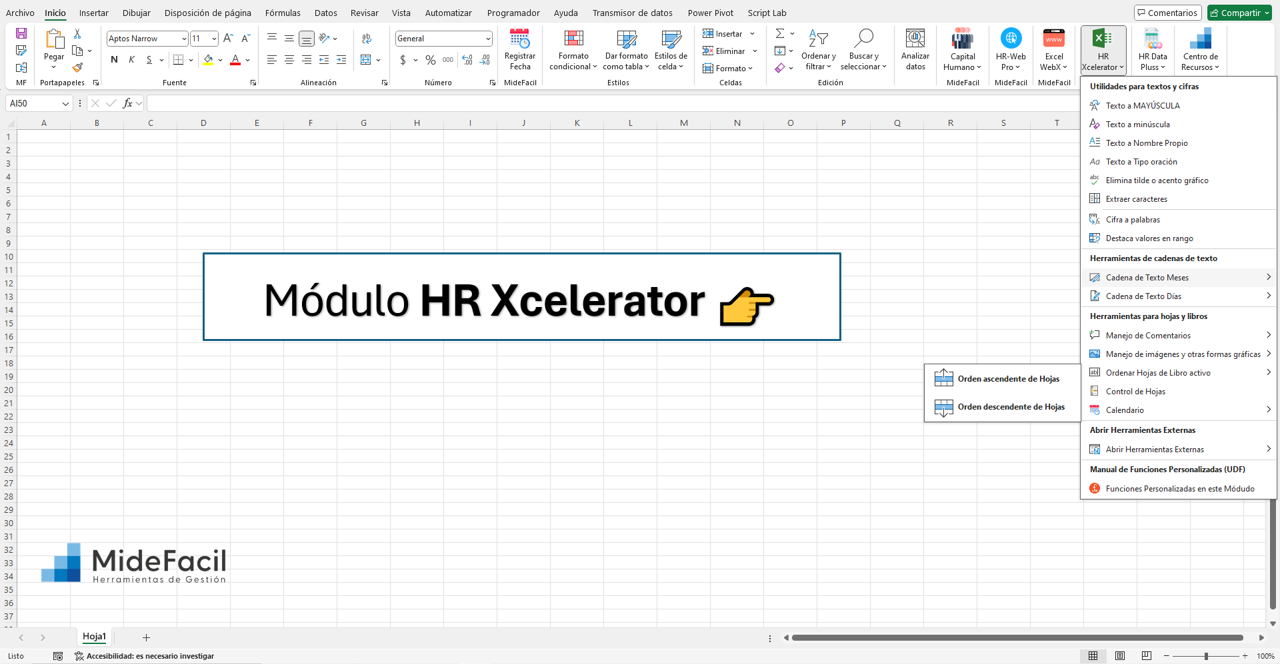Click Accesibilidad: es necesario investigar status
Image resolution: width=1280 pixels, height=664 pixels.
tap(144, 656)
